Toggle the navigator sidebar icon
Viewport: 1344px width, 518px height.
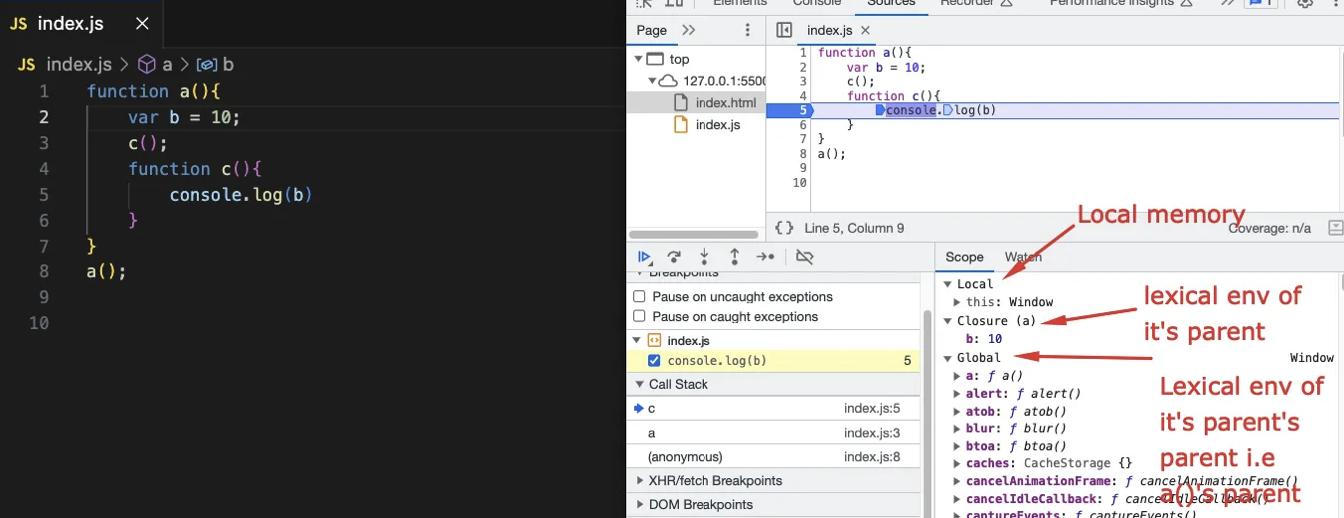click(x=784, y=30)
